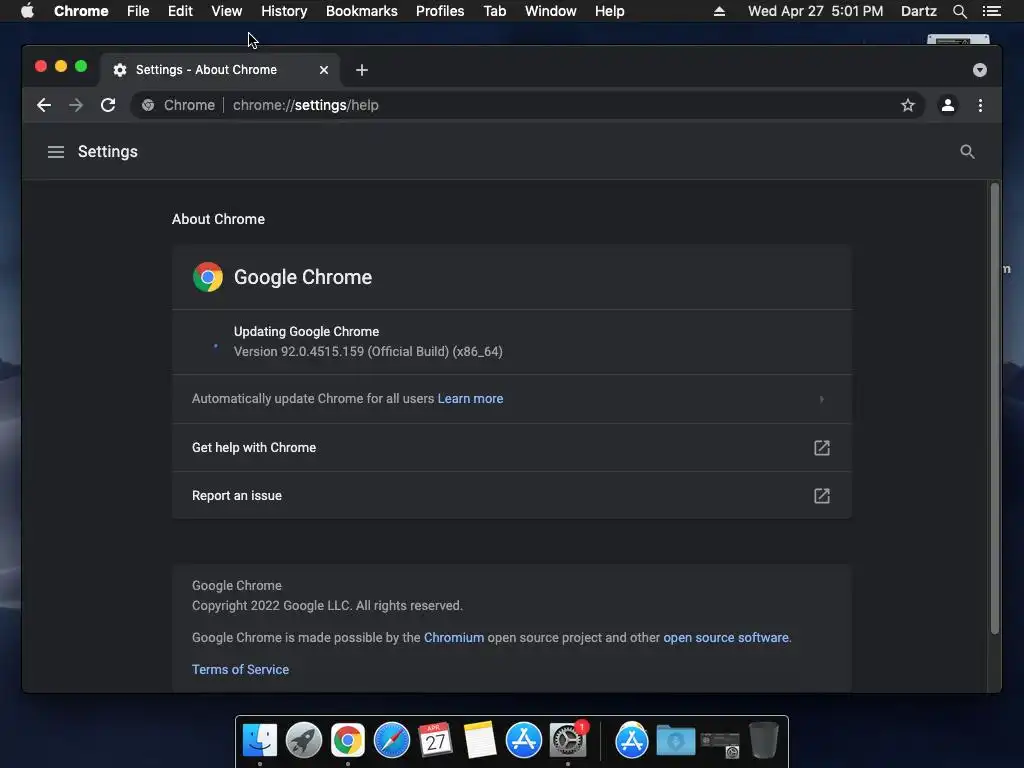Click the Chrome site info icon in address bar

[x=148, y=105]
